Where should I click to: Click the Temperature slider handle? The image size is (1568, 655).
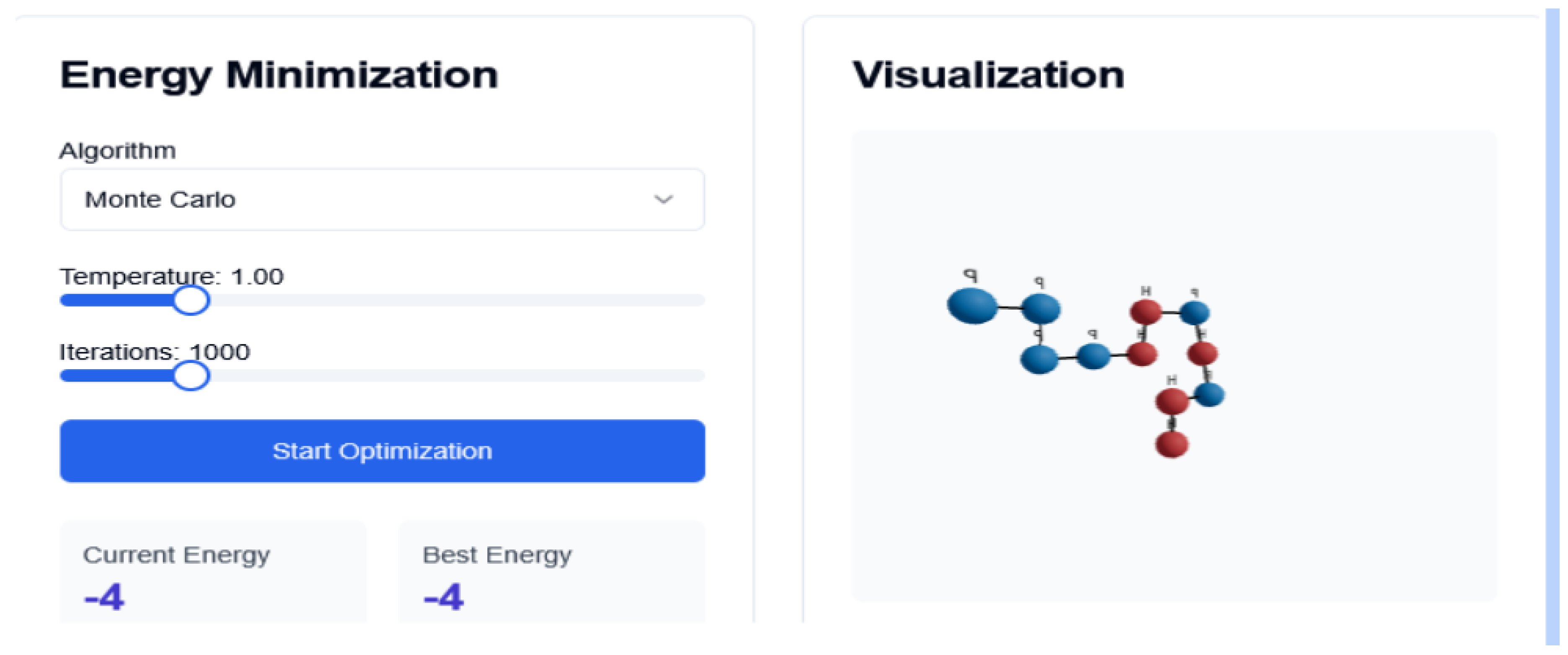pos(191,300)
